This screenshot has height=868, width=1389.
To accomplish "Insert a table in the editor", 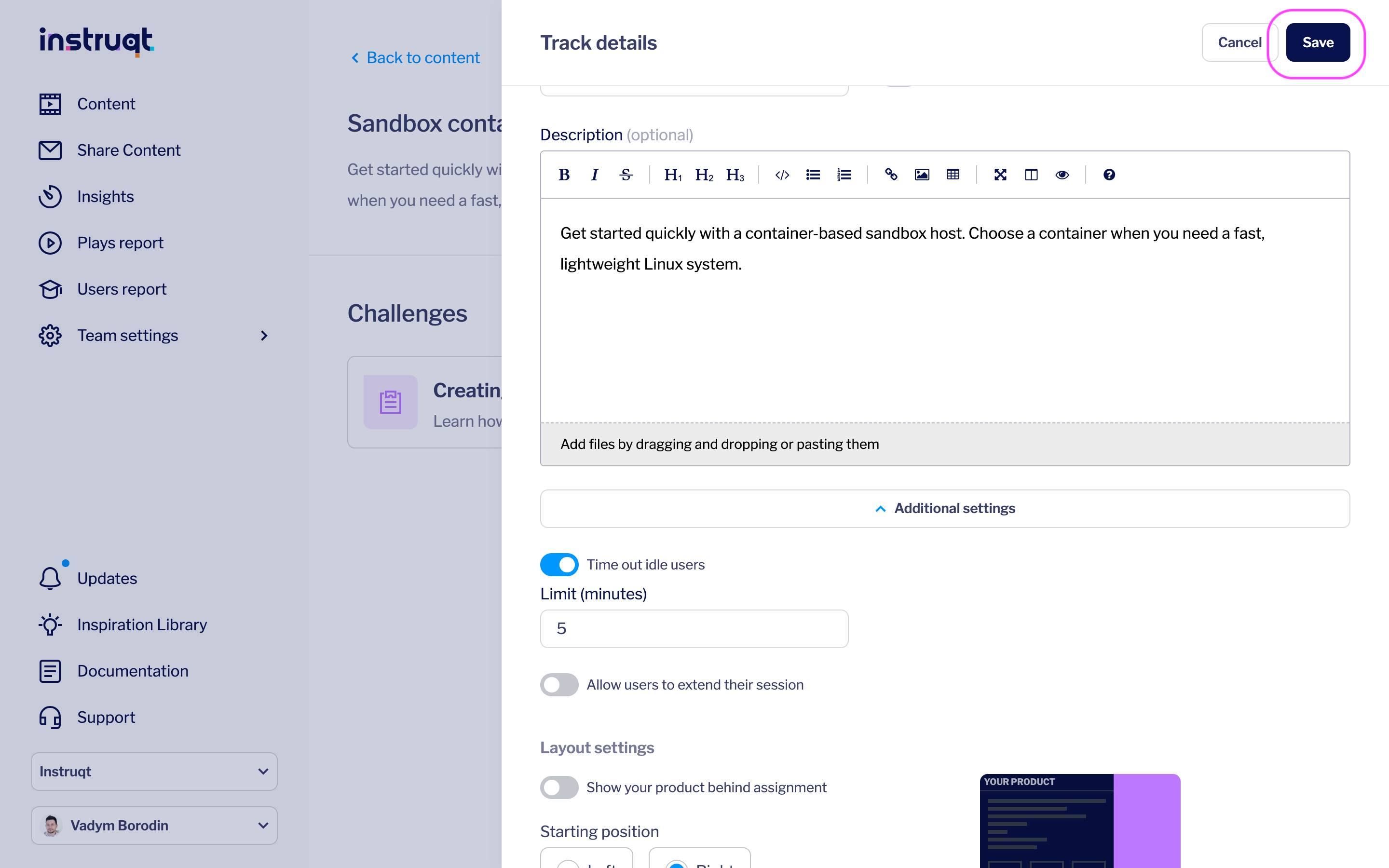I will click(953, 175).
